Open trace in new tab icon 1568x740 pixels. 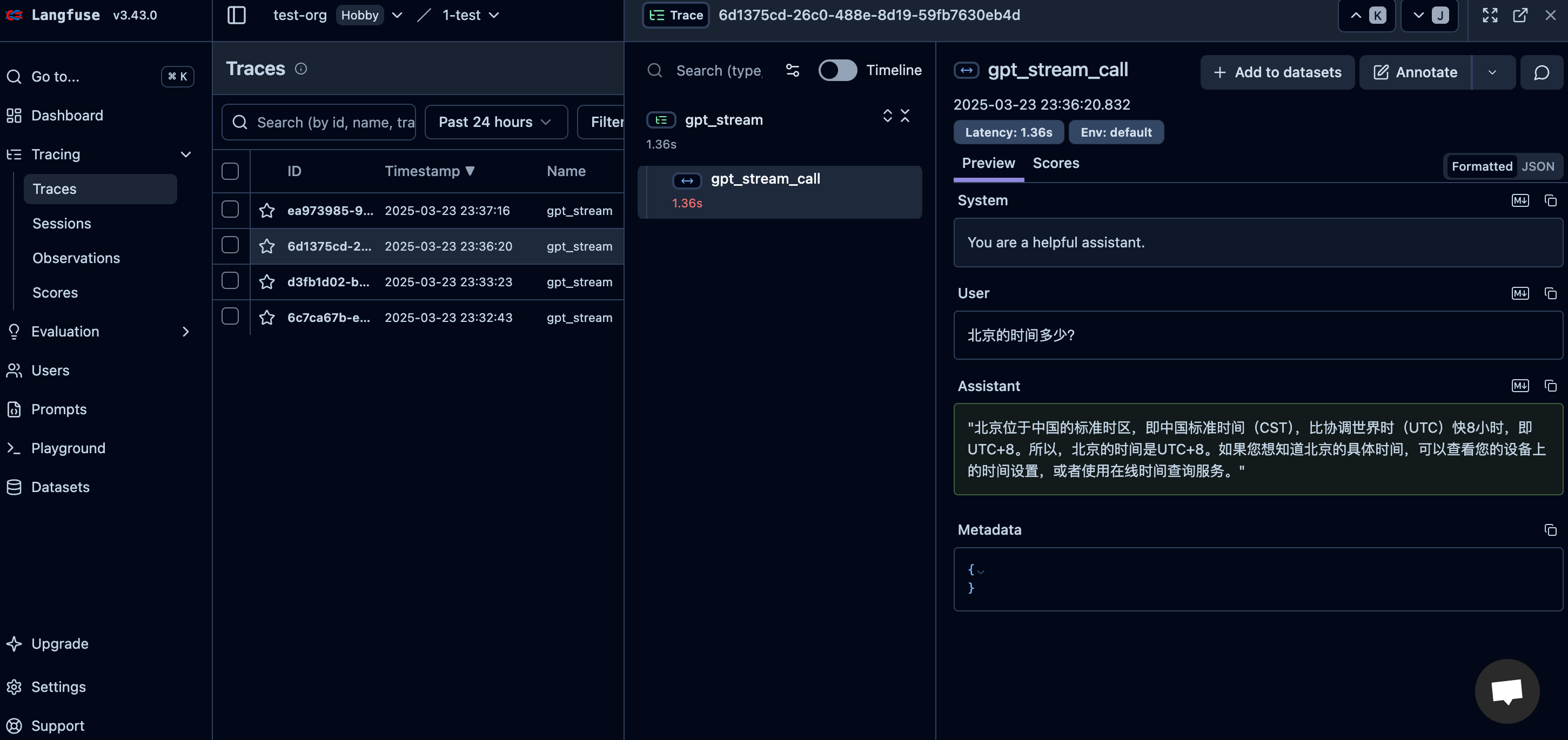(x=1519, y=15)
